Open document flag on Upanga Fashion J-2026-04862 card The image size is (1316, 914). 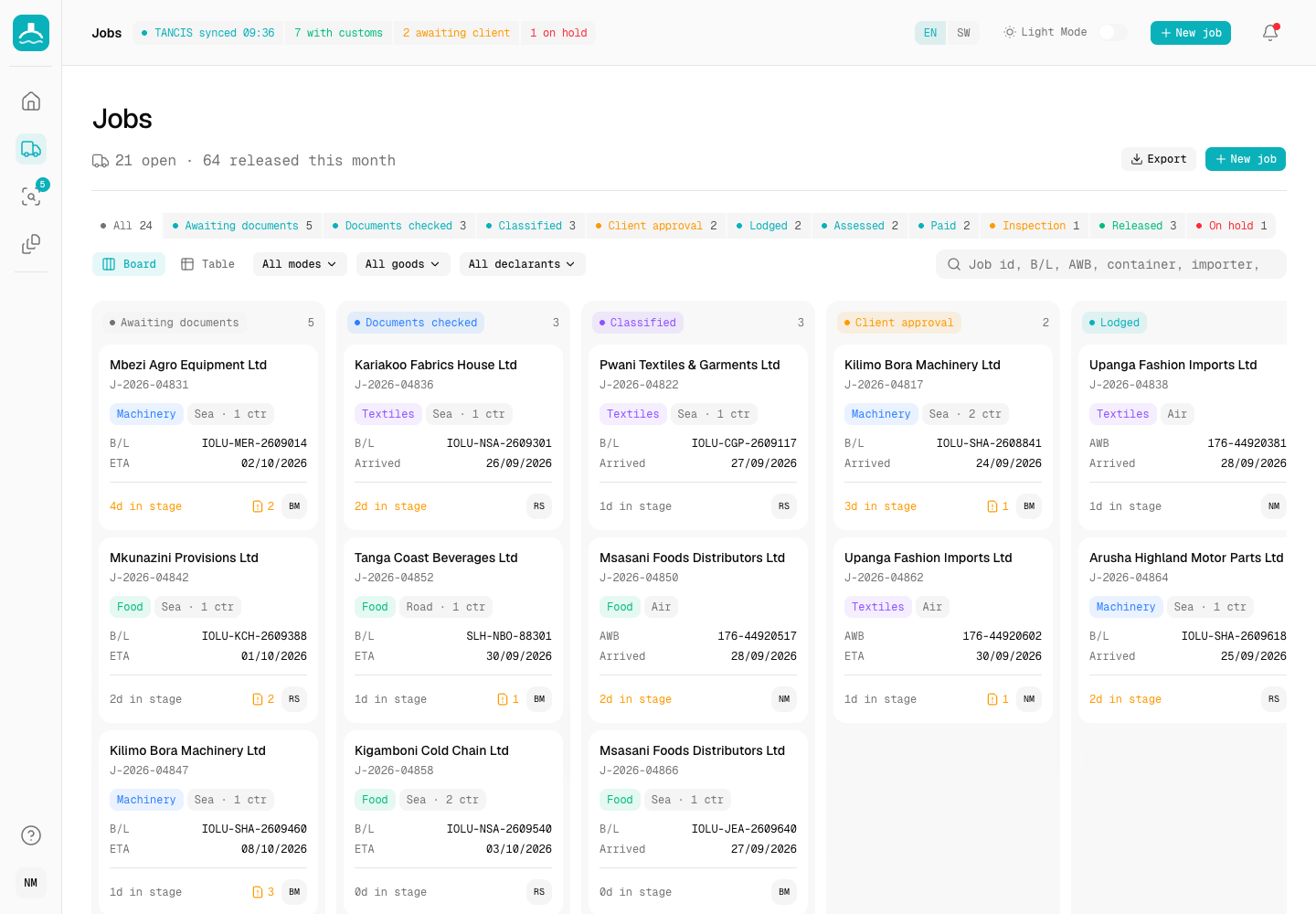coord(998,699)
